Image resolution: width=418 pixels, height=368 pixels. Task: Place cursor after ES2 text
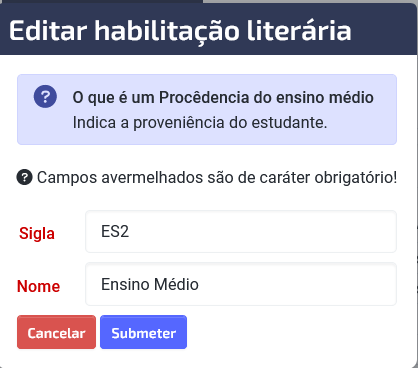(x=130, y=231)
